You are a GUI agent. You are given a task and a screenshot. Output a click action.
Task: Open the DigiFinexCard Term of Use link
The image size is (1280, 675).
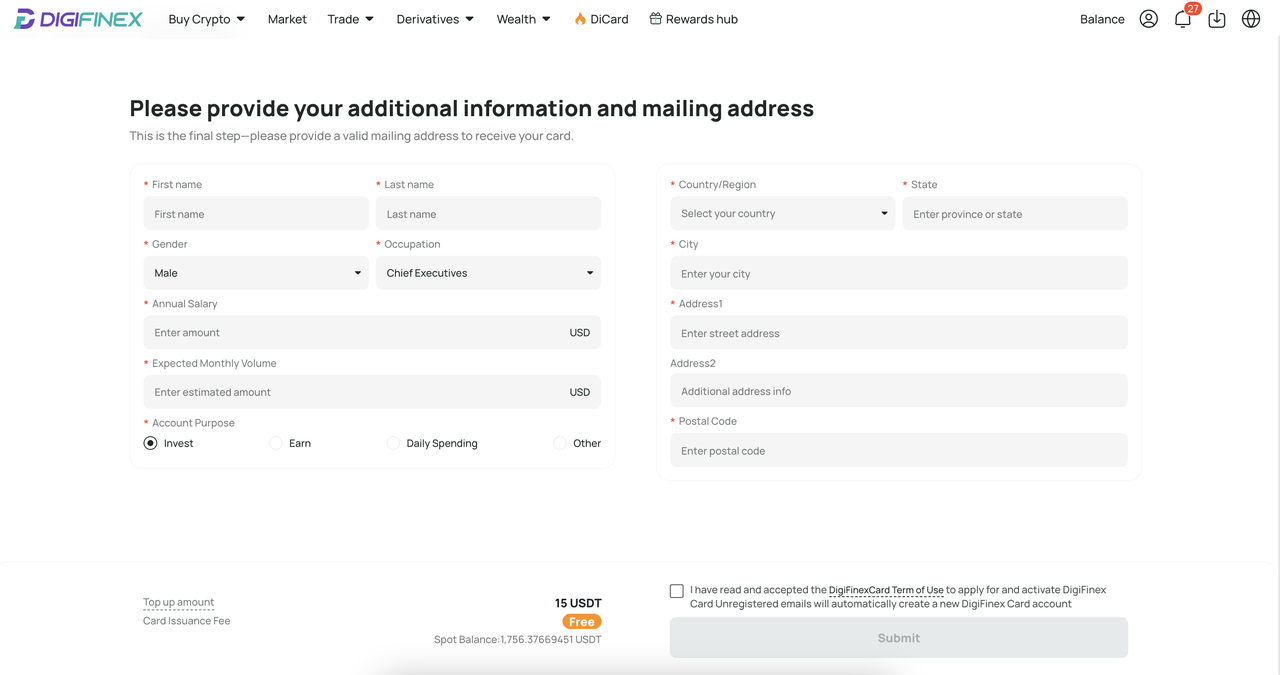tap(886, 590)
